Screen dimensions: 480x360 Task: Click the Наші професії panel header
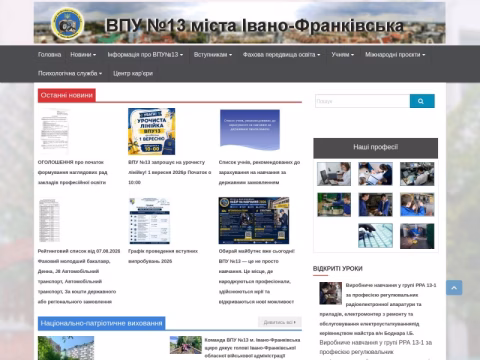tap(376, 147)
